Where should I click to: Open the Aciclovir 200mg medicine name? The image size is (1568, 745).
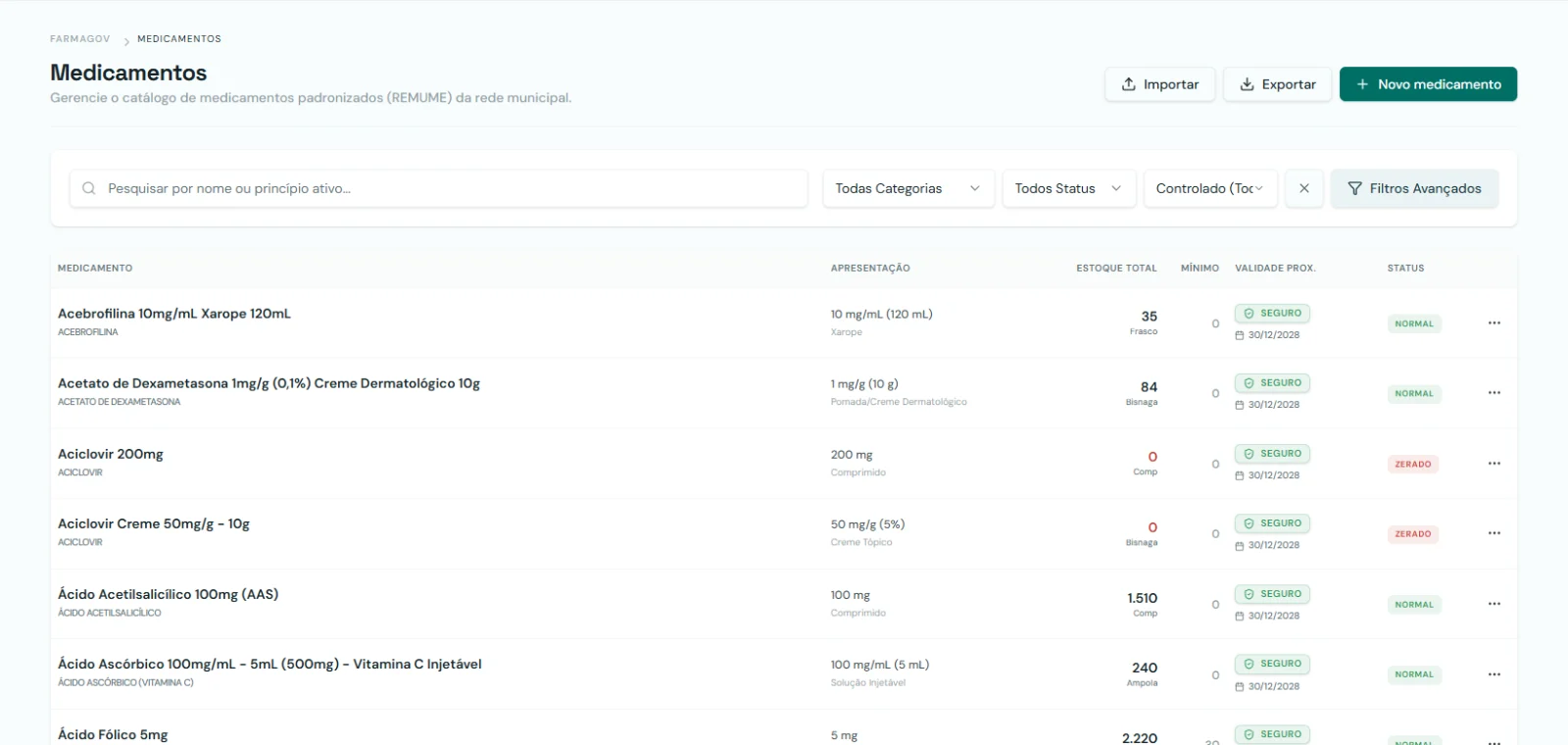111,454
